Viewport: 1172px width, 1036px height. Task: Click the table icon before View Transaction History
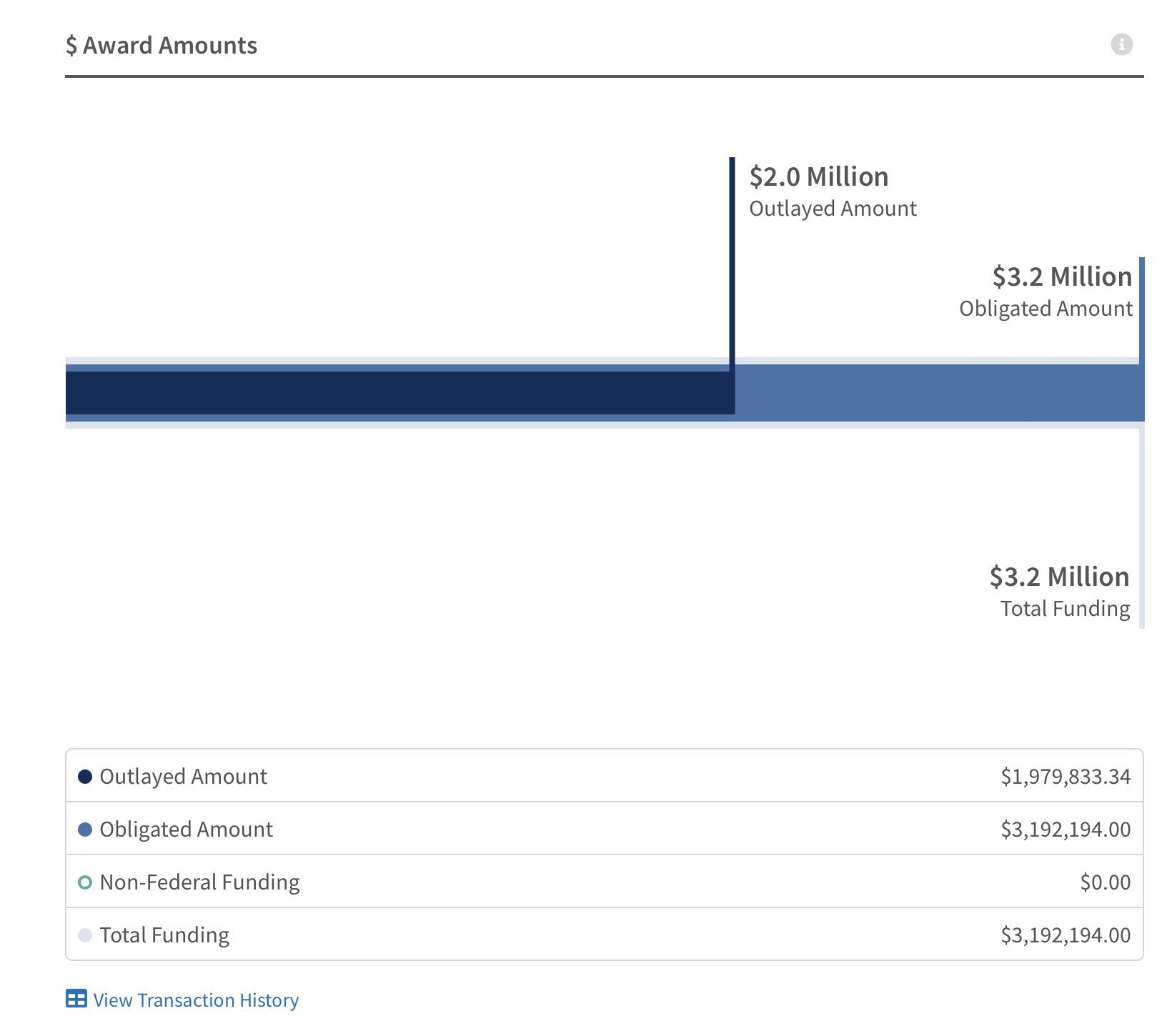76,999
